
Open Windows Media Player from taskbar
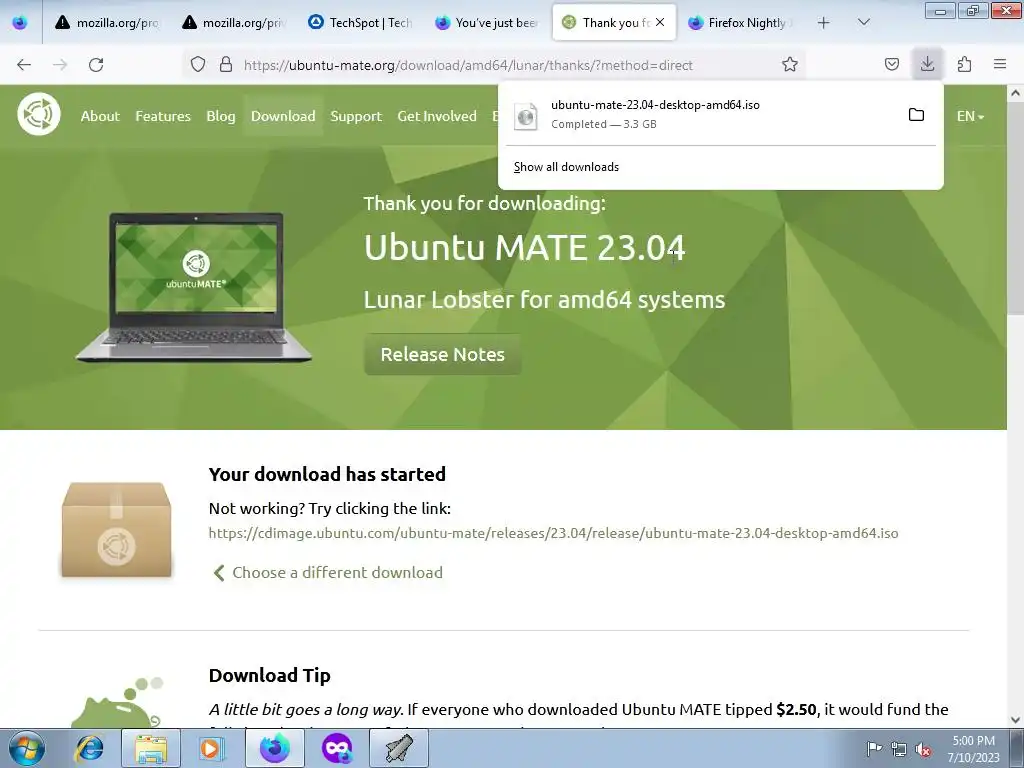[x=212, y=748]
